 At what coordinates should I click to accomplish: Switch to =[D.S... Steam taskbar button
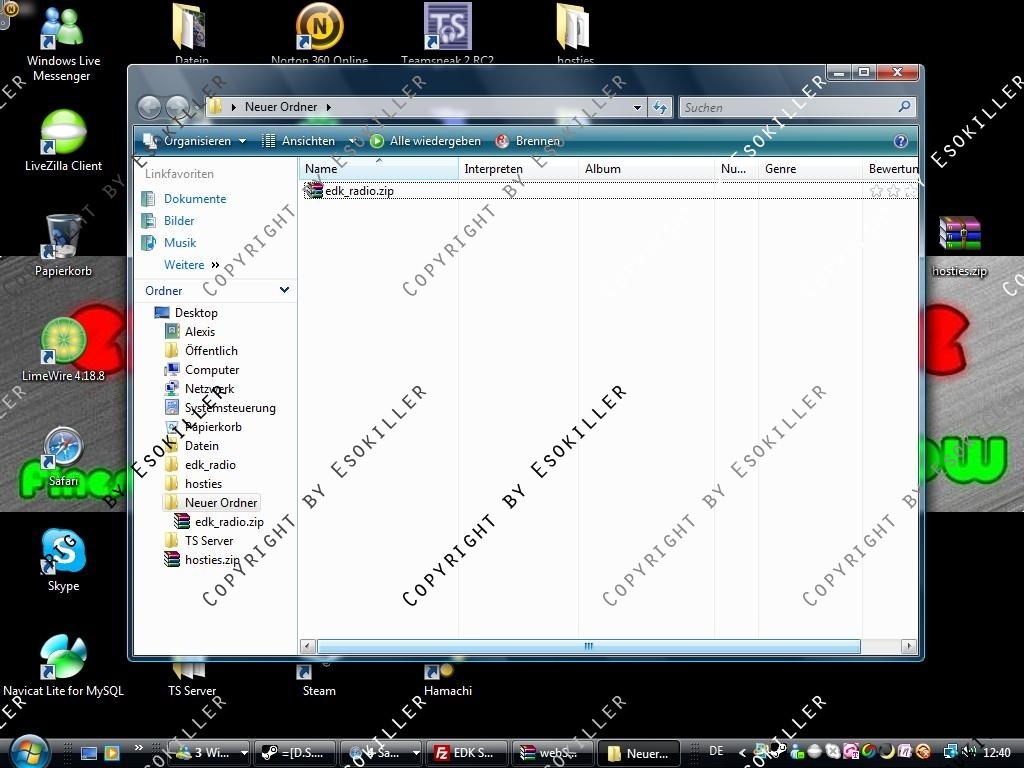[x=295, y=753]
